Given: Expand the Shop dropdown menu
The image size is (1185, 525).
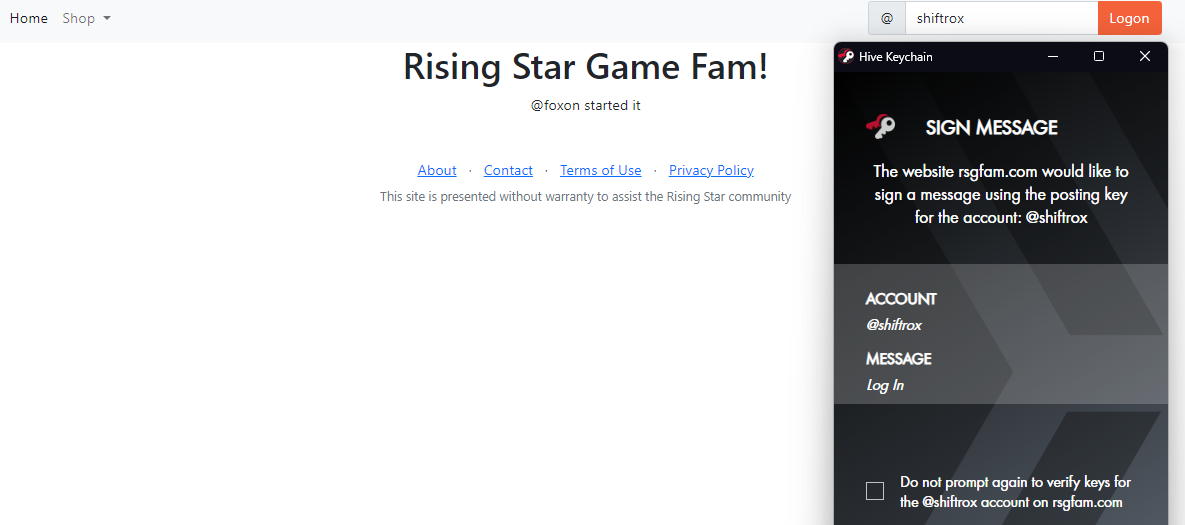Looking at the screenshot, I should pos(86,18).
